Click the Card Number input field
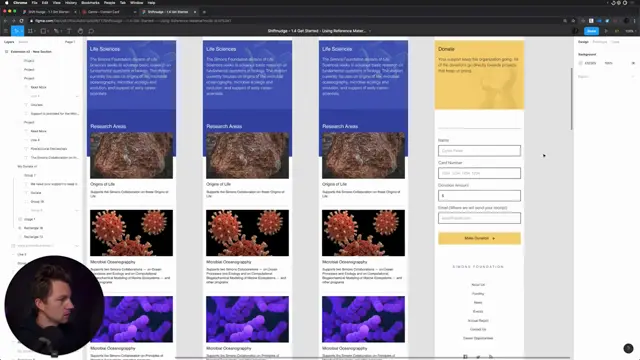The width and height of the screenshot is (640, 360). click(x=479, y=173)
